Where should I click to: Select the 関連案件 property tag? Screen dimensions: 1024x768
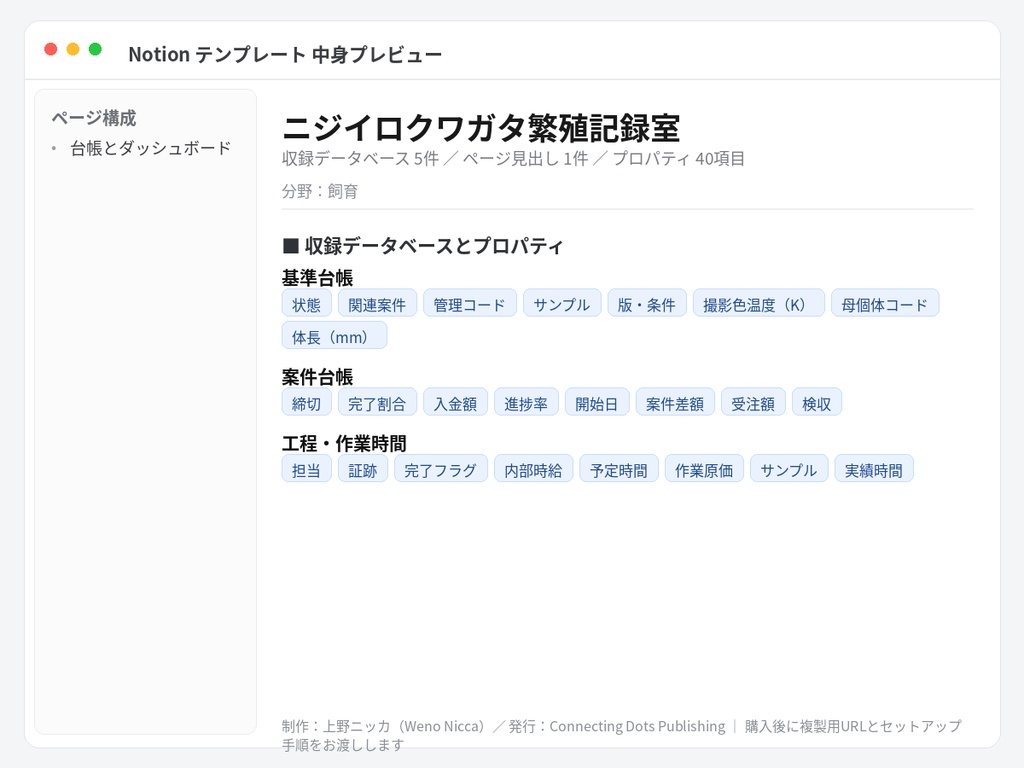click(x=377, y=304)
